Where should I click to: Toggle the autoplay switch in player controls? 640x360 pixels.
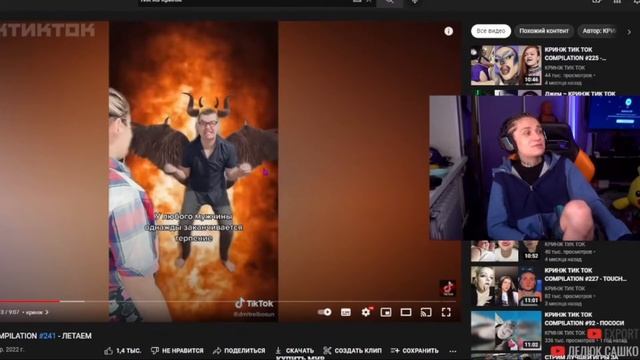[x=325, y=312]
